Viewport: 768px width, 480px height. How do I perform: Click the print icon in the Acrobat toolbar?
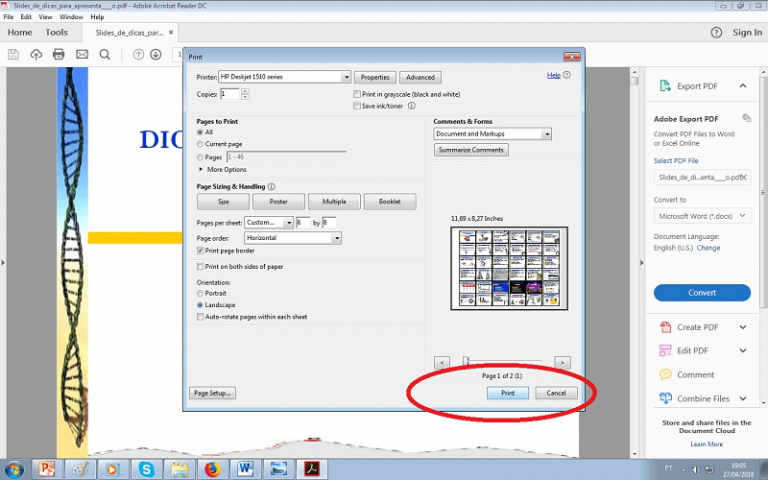click(x=59, y=54)
